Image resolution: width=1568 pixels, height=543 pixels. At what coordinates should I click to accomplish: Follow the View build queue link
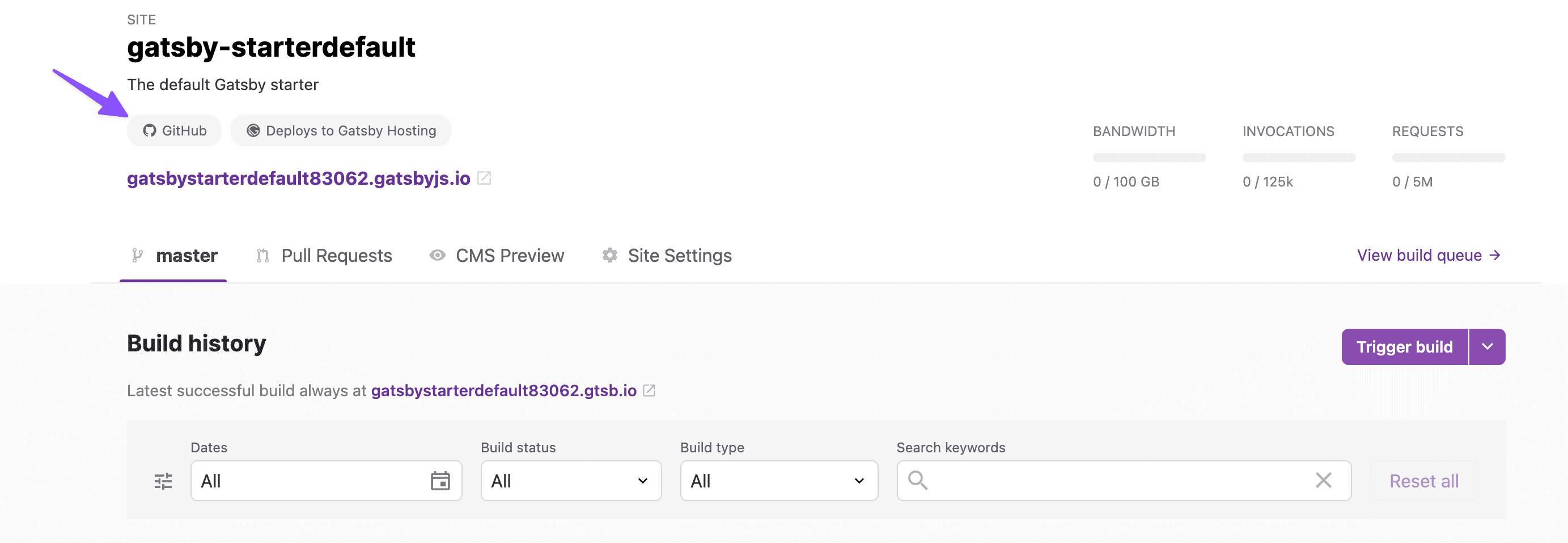tap(1429, 255)
